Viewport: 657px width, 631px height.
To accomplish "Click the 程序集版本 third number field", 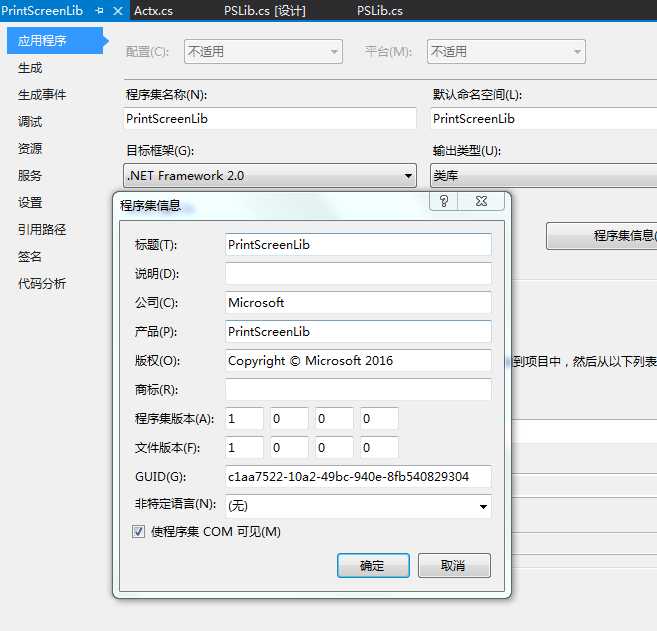I will click(x=334, y=419).
